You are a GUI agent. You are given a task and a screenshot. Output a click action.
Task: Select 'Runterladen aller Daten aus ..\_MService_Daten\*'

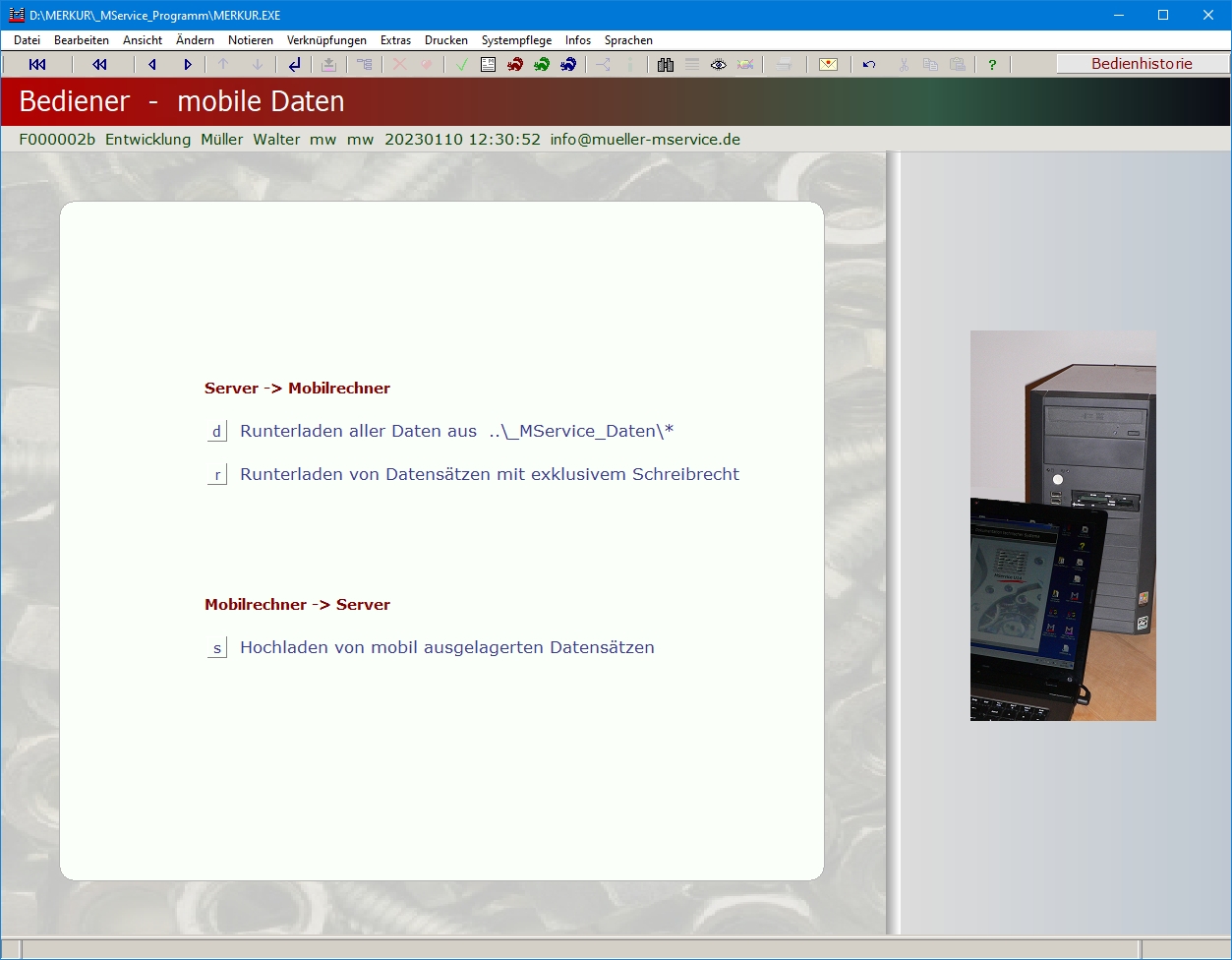(456, 431)
